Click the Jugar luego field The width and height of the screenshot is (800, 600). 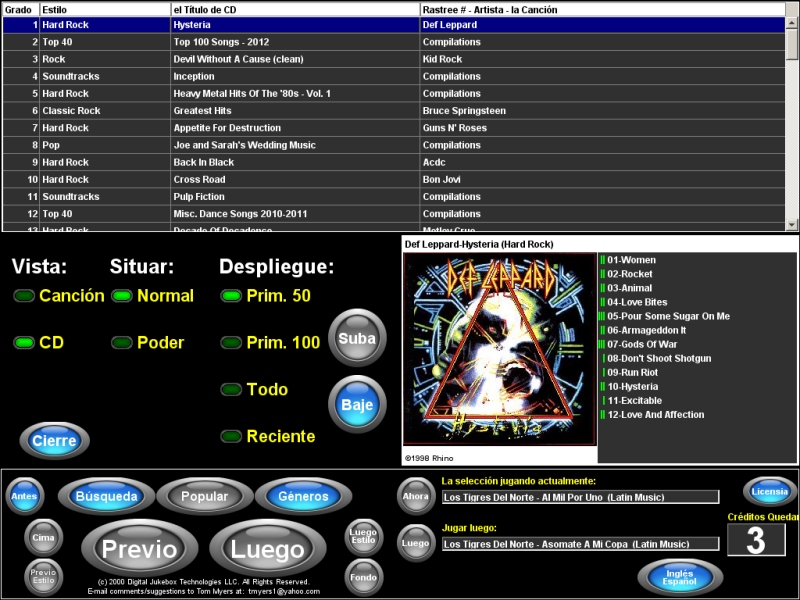click(581, 544)
